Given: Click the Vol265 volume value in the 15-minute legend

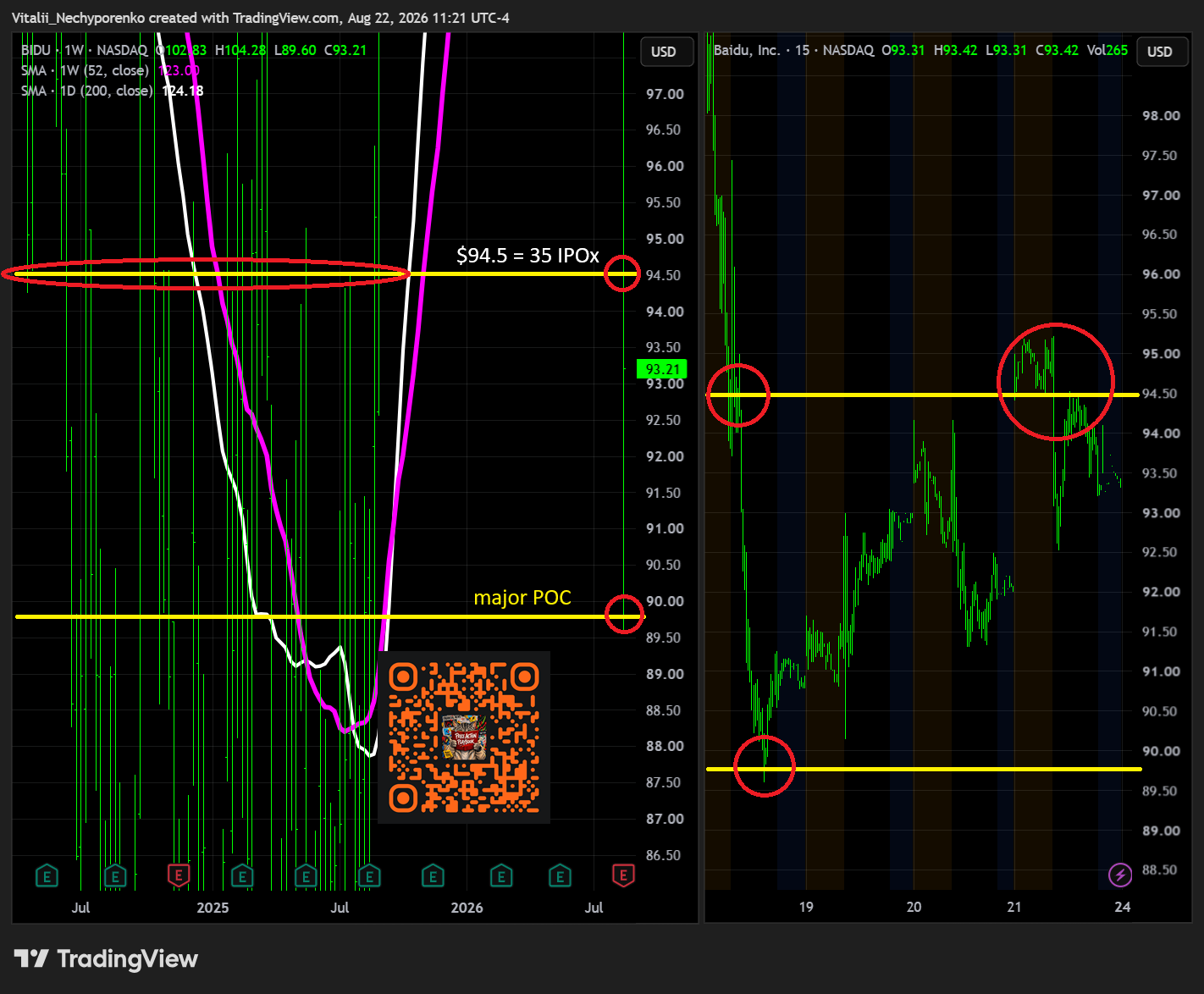Looking at the screenshot, I should [x=1107, y=50].
